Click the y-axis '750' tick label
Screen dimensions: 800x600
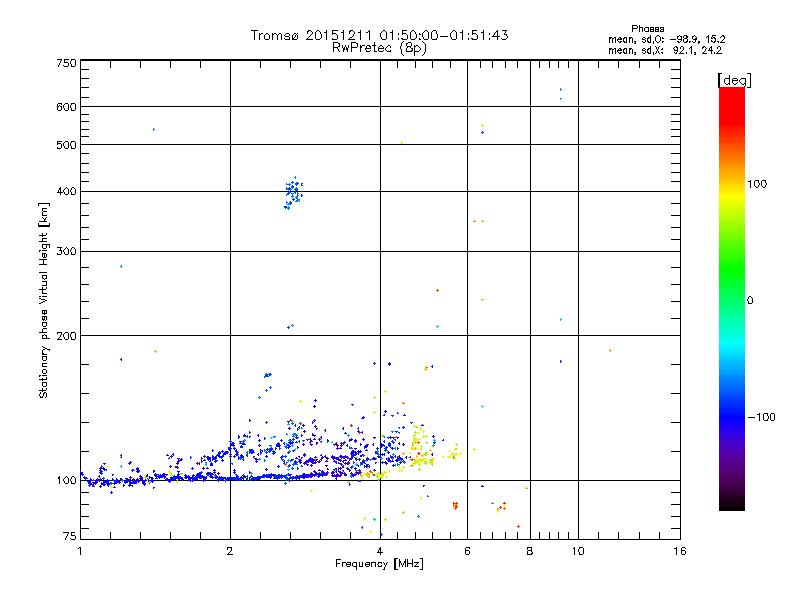click(x=66, y=63)
